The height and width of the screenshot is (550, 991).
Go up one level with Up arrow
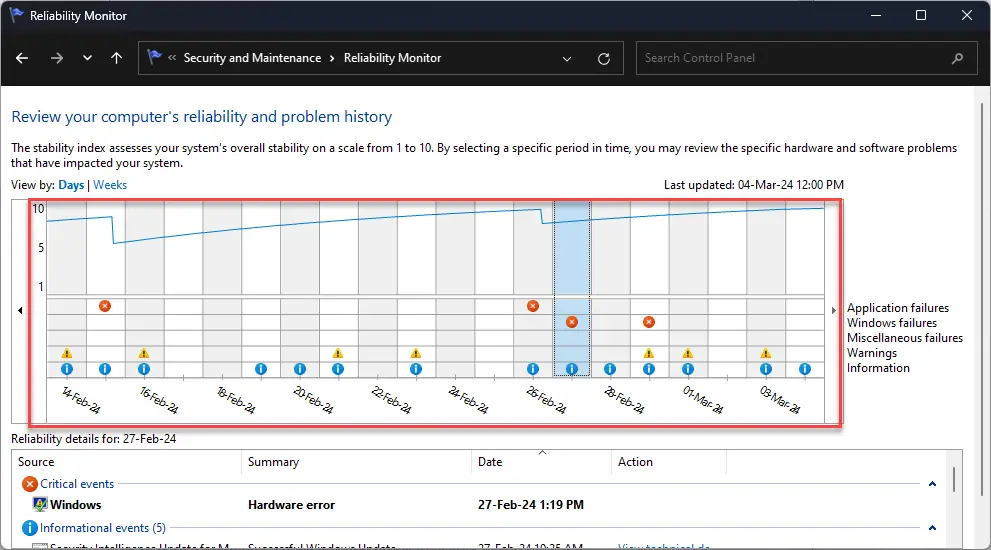[x=116, y=58]
